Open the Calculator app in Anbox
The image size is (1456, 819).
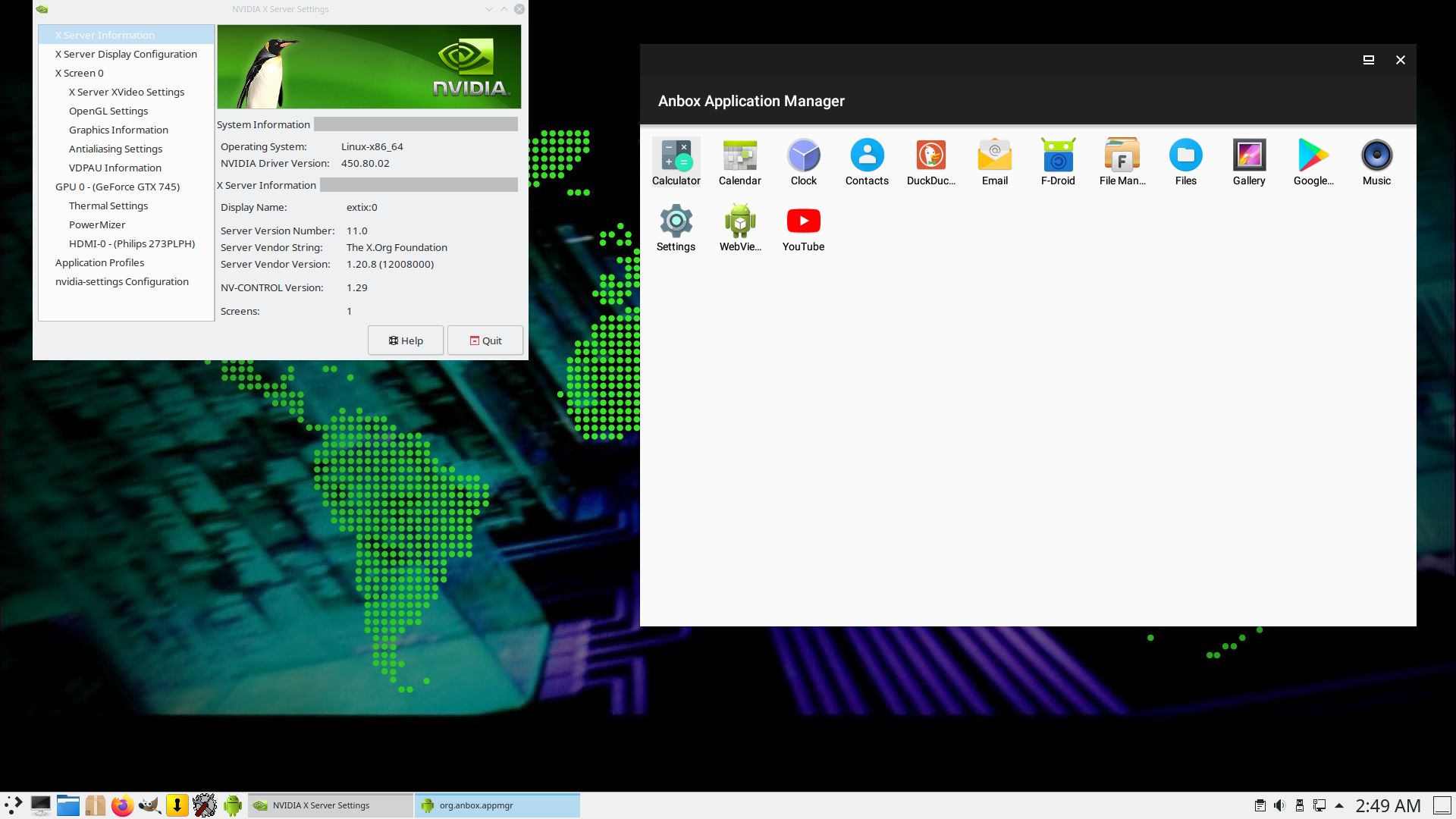tap(676, 162)
